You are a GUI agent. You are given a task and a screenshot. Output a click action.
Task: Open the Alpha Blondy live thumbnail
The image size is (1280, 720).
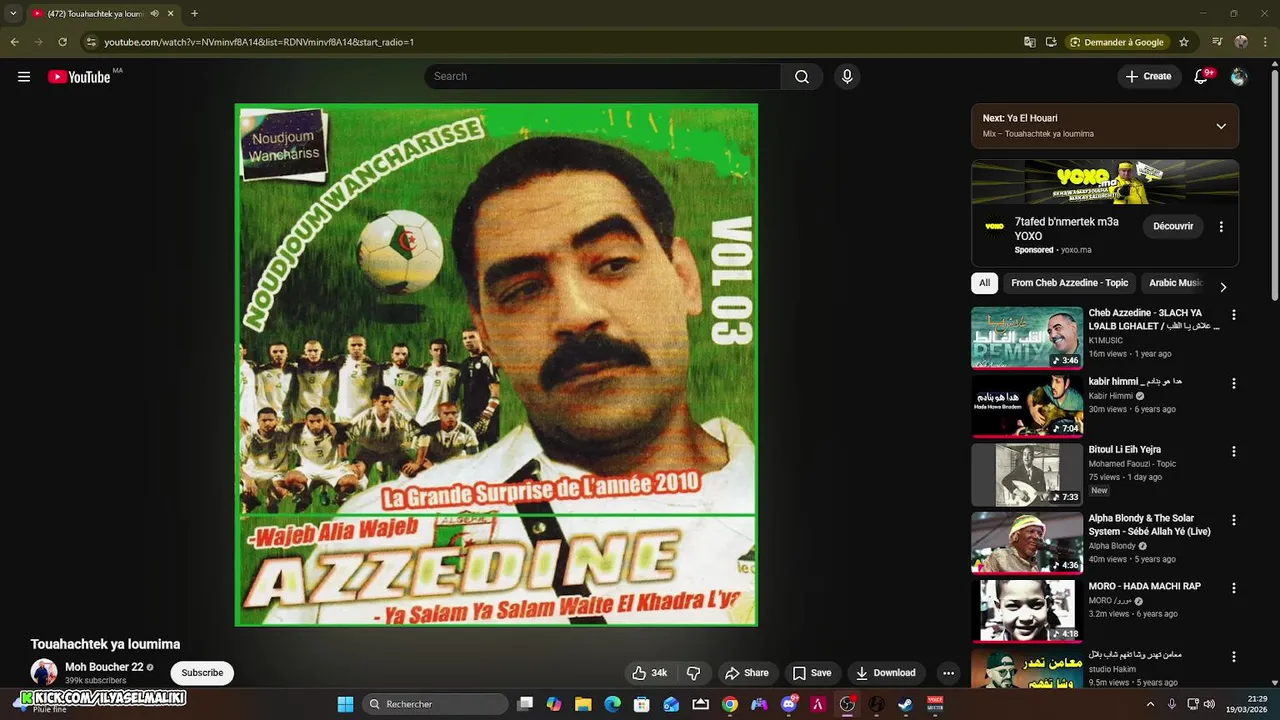click(x=1027, y=543)
